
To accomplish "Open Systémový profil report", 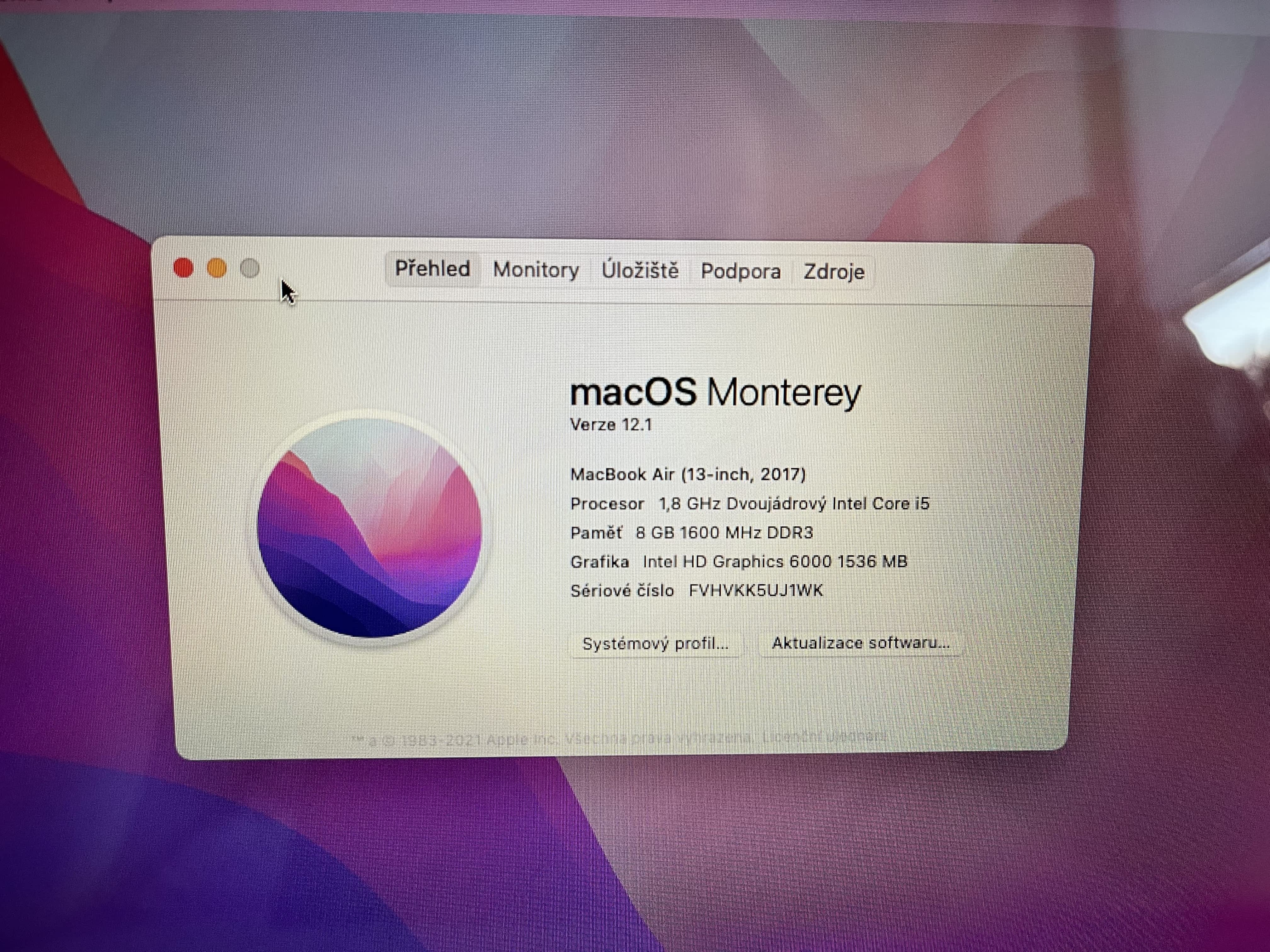I will pos(655,644).
